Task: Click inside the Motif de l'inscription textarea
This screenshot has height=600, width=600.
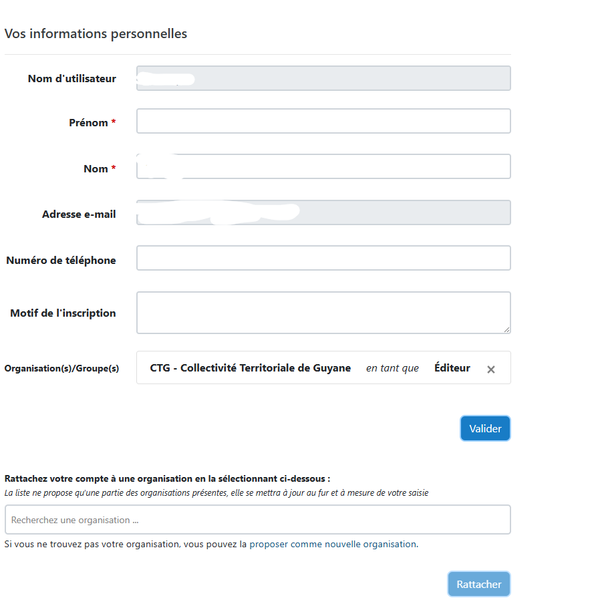Action: pos(323,312)
